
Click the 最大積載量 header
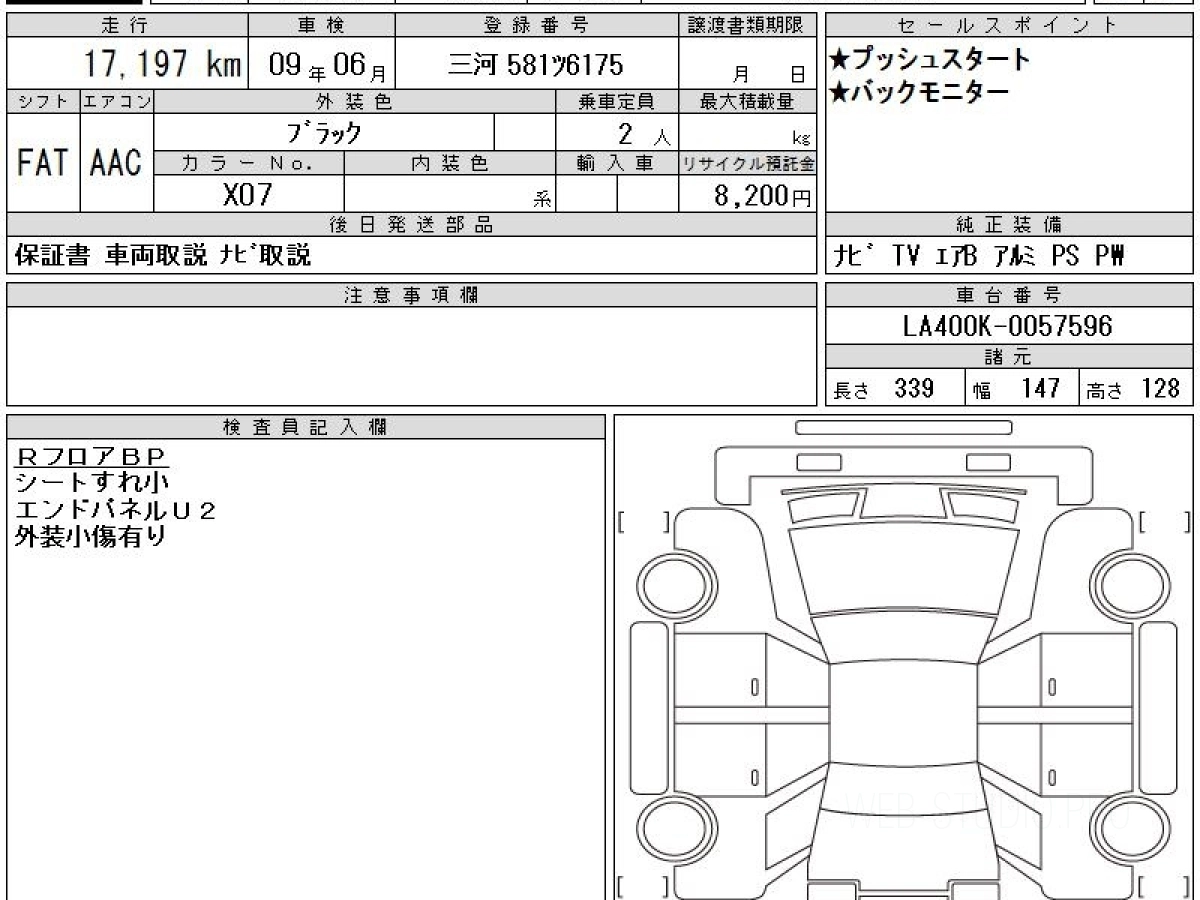click(x=747, y=101)
